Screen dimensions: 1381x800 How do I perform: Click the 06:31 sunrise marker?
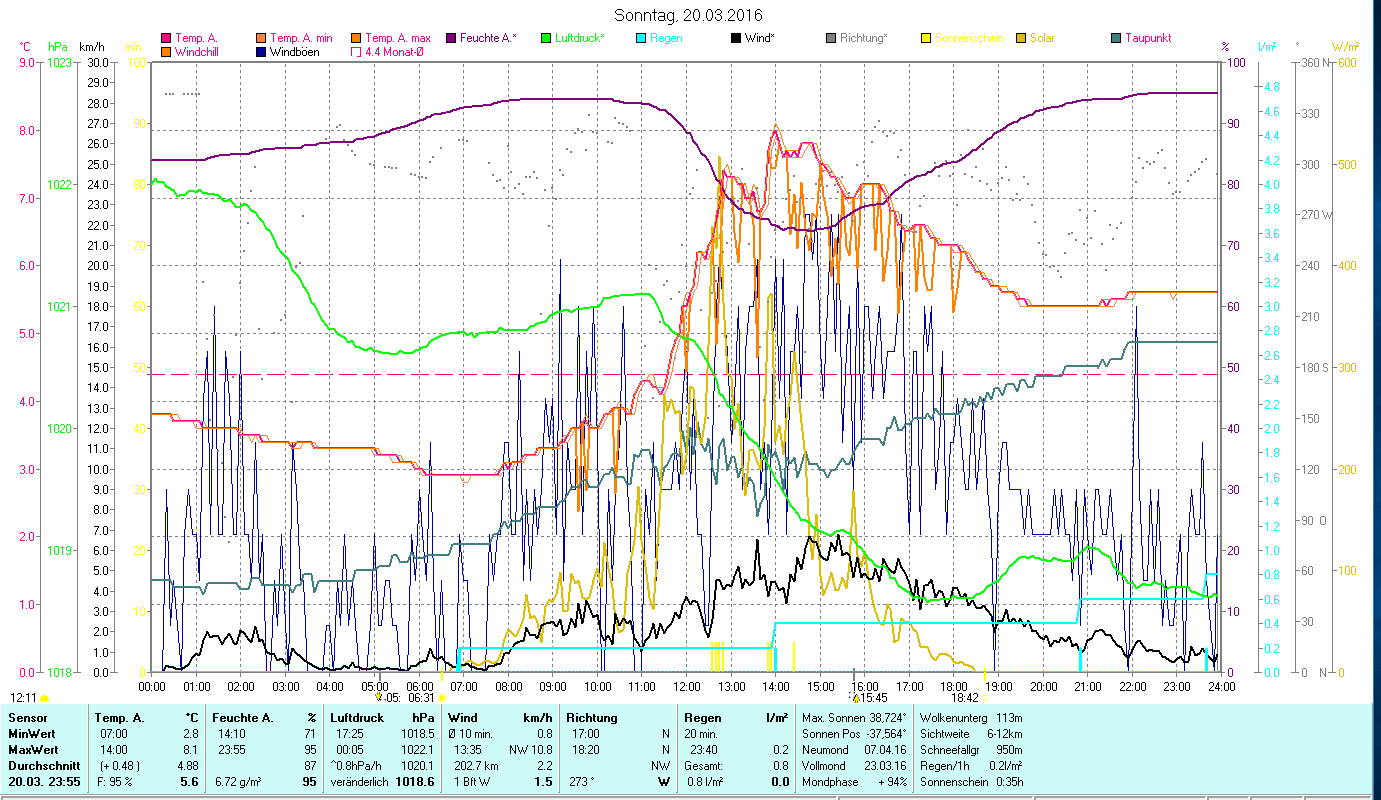pyautogui.click(x=421, y=698)
